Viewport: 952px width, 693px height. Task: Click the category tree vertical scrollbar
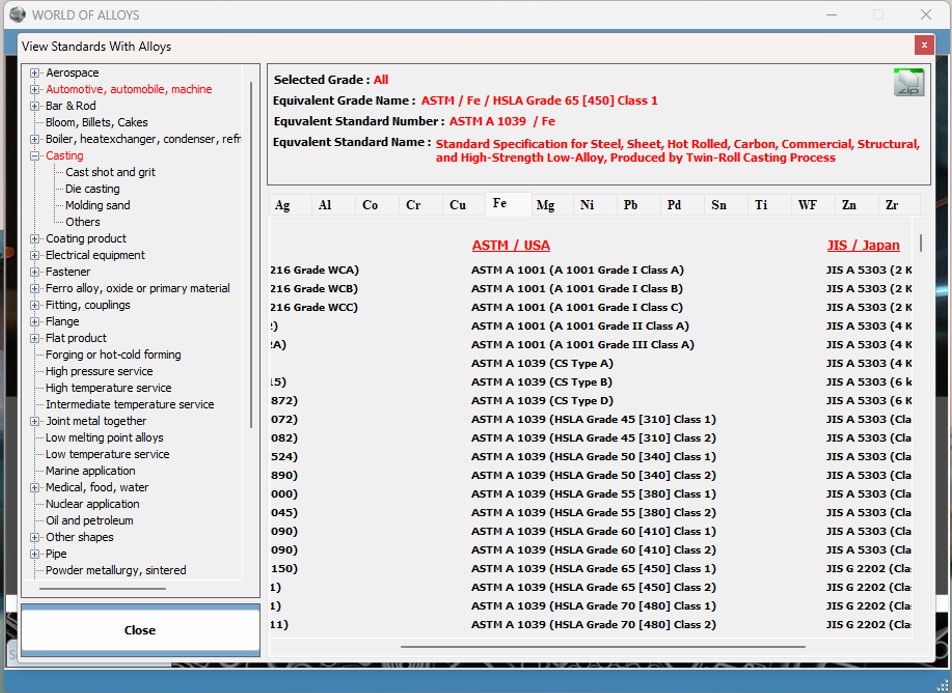click(251, 255)
